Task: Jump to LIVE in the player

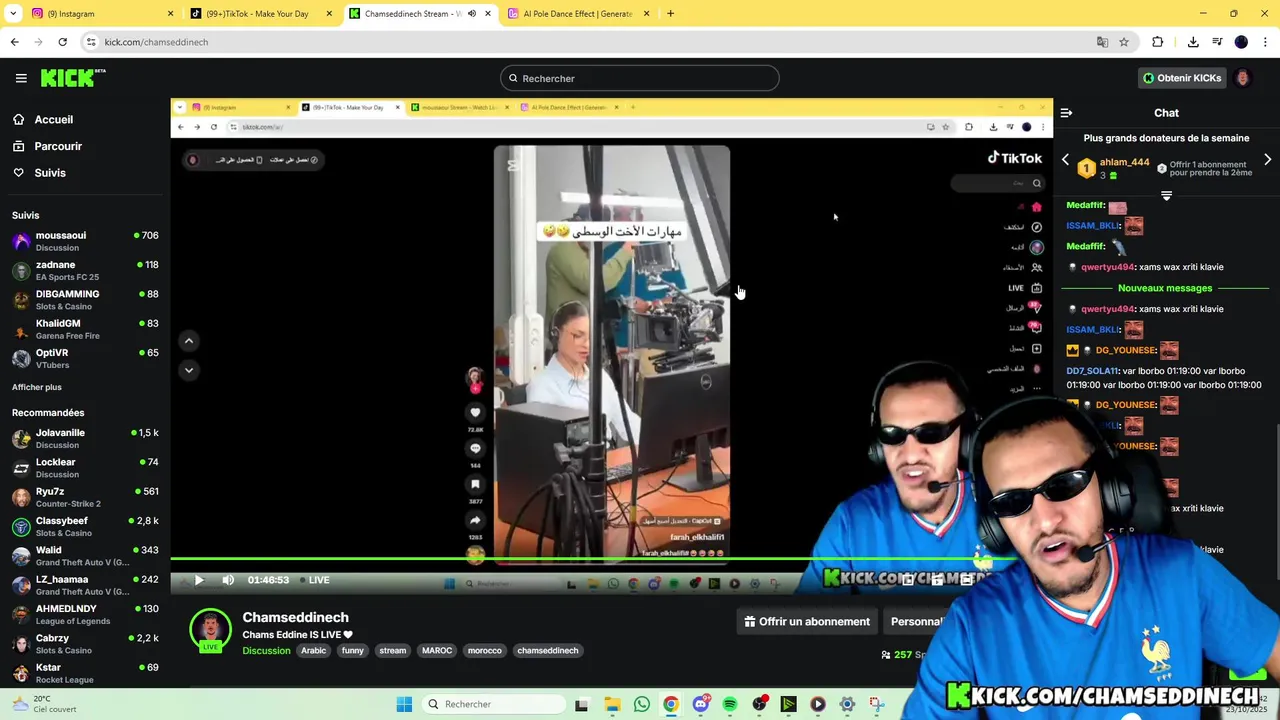Action: (x=314, y=580)
